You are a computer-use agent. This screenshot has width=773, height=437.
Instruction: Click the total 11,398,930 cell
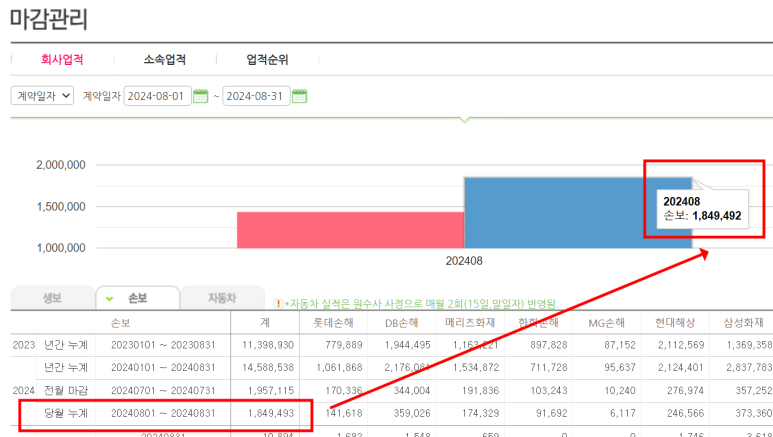268,345
